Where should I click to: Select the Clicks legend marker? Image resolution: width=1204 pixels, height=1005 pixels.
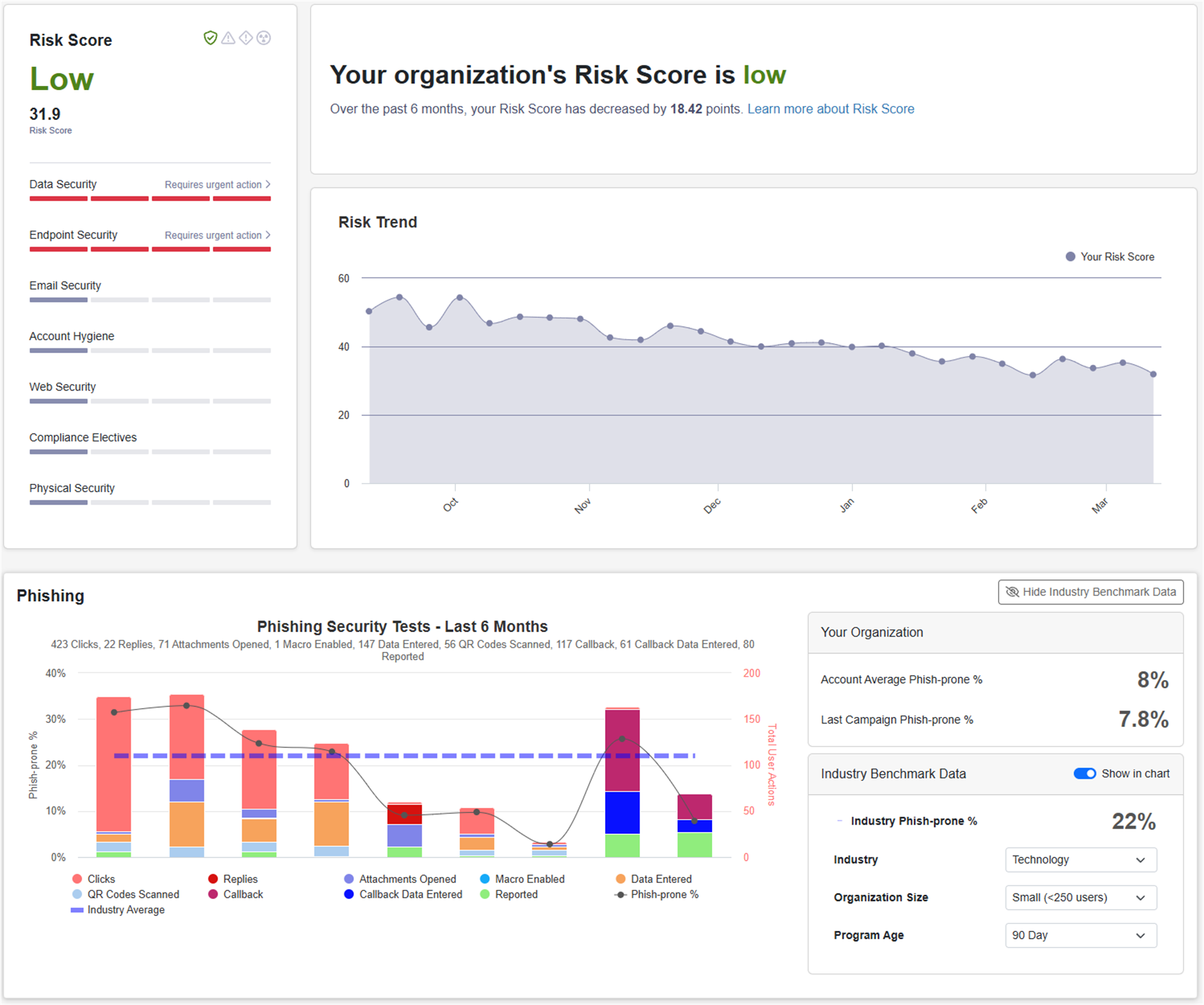click(77, 878)
